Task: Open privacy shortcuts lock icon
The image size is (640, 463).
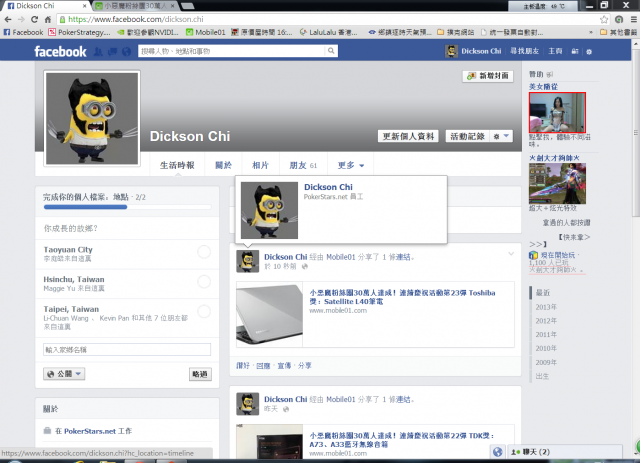Action: 575,51
